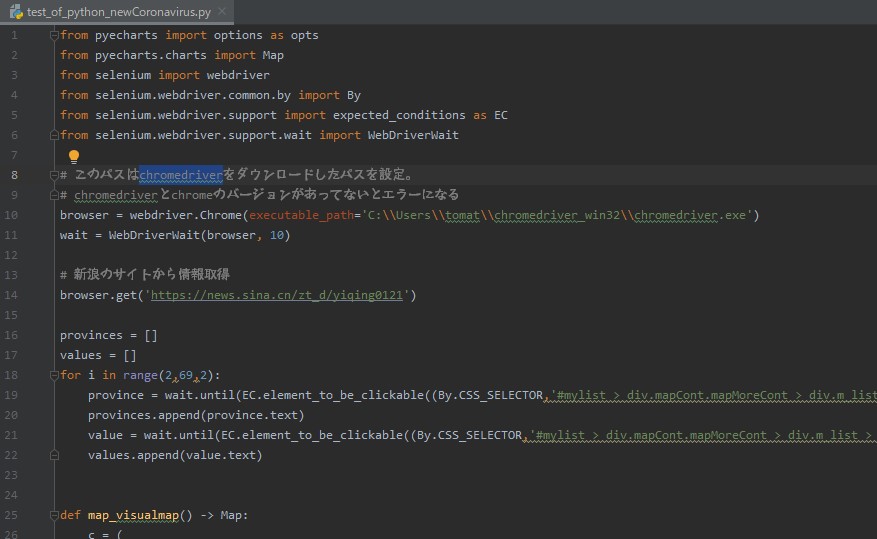Viewport: 877px width, 539px height.
Task: Click the highlighted chromedriver word in line 8 comment
Action: [x=181, y=175]
